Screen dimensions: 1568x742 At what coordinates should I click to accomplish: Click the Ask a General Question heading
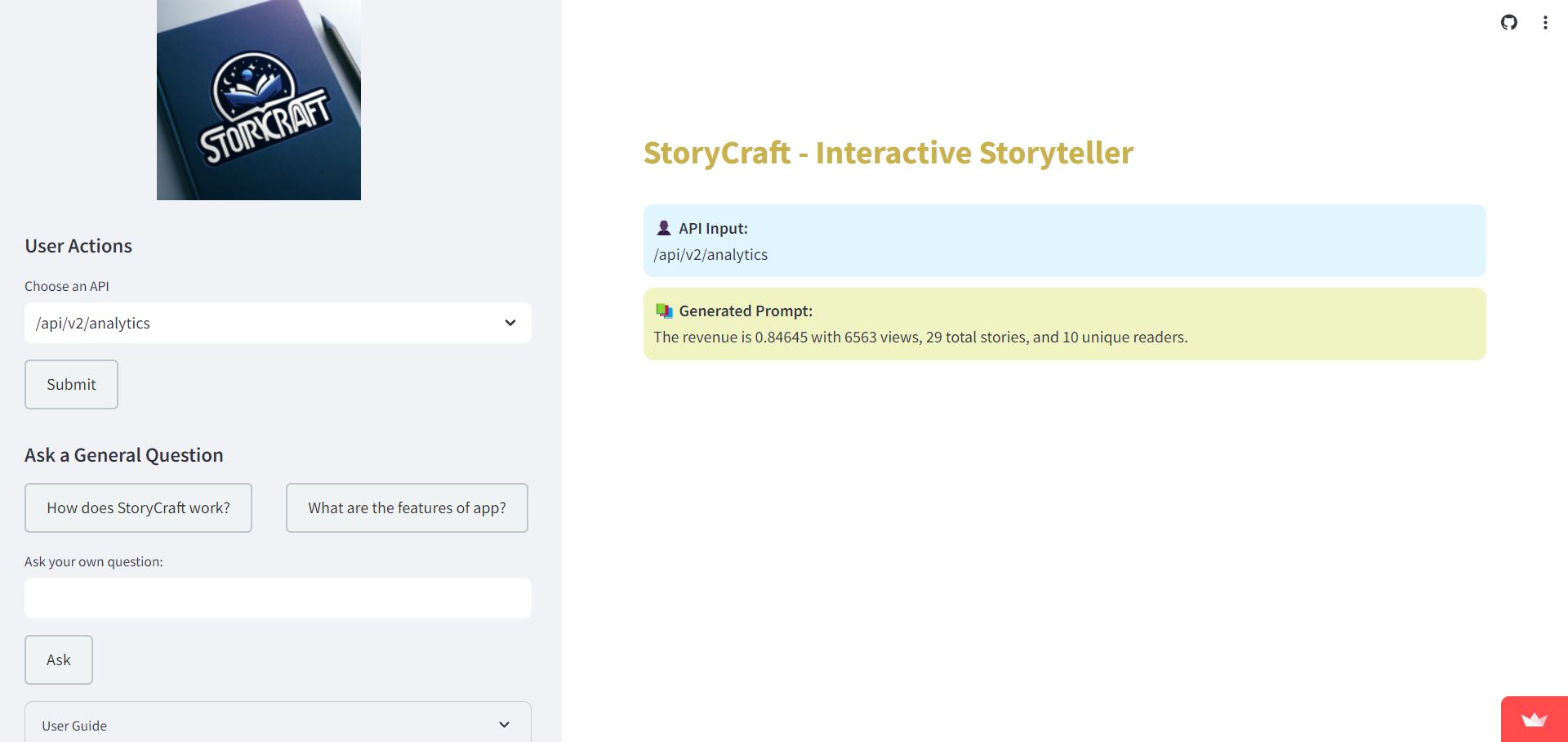click(x=124, y=455)
